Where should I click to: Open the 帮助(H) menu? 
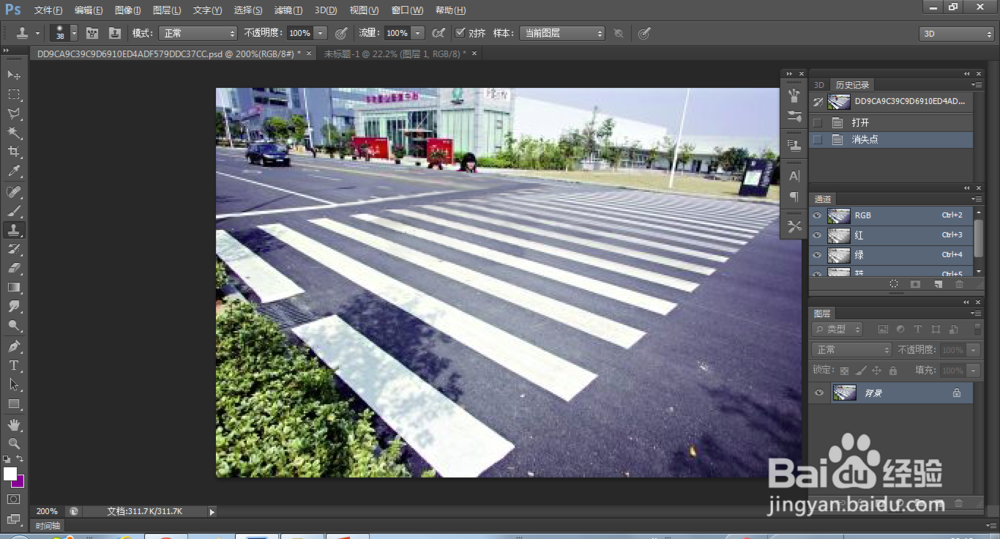[450, 10]
